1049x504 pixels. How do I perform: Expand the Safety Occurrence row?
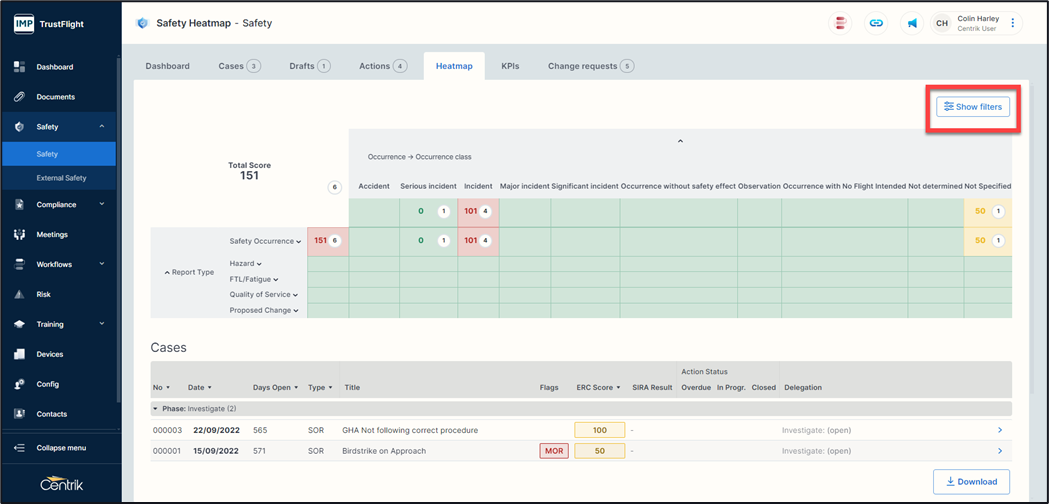click(x=265, y=241)
